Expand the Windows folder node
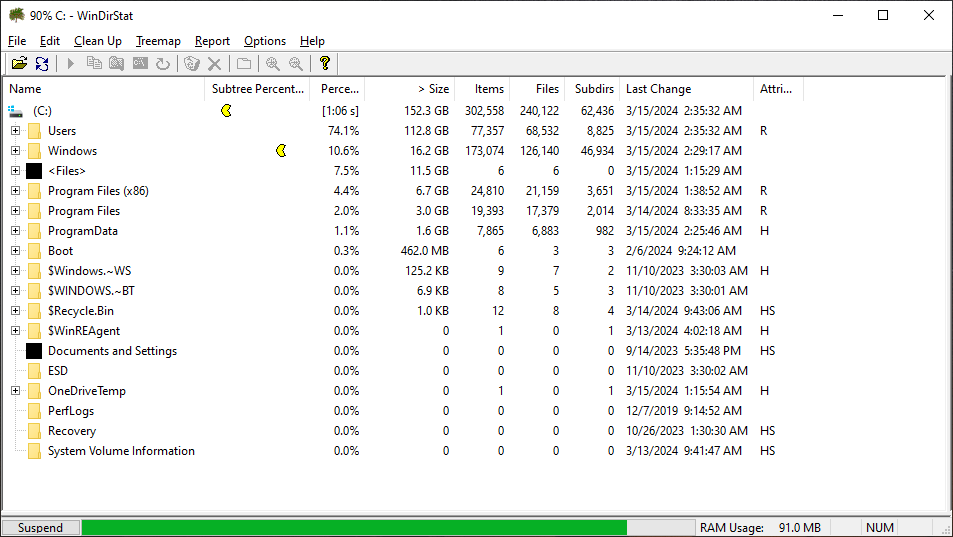Screen dimensions: 953x537 [16, 151]
